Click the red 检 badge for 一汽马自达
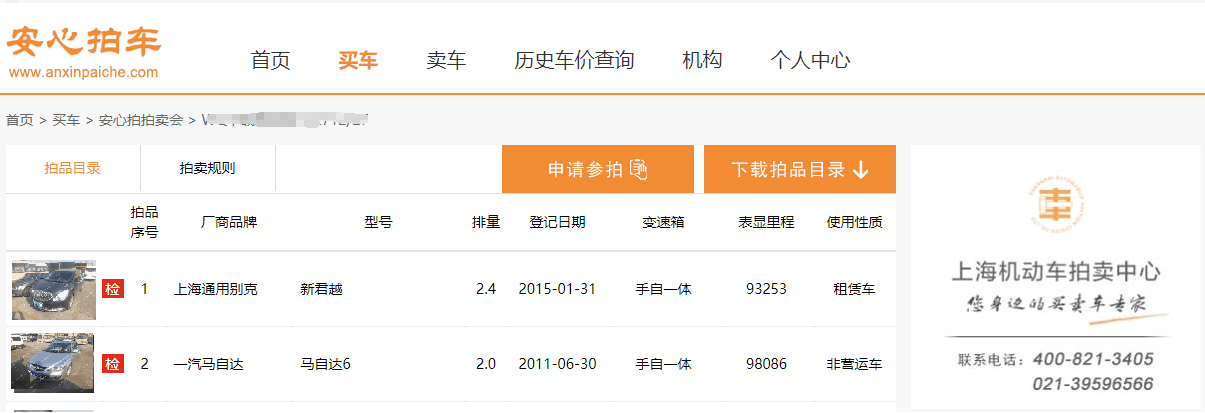The width and height of the screenshot is (1205, 413). (113, 364)
